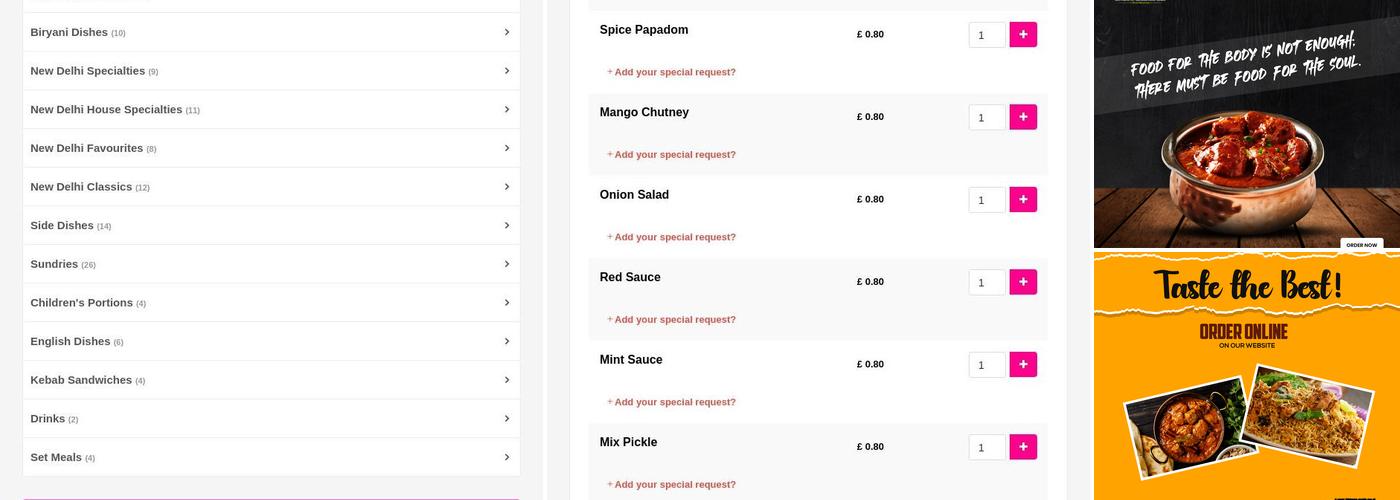The width and height of the screenshot is (1400, 500).
Task: Click special request link under Mint Sauce
Action: [674, 402]
